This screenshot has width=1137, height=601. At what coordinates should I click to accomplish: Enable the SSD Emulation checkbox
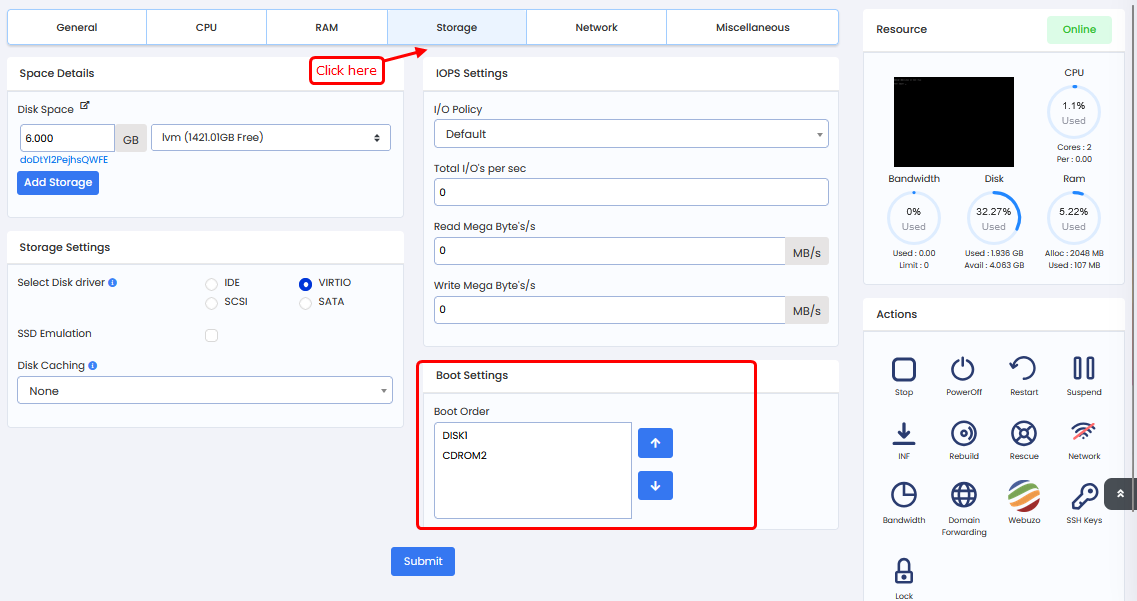point(212,335)
